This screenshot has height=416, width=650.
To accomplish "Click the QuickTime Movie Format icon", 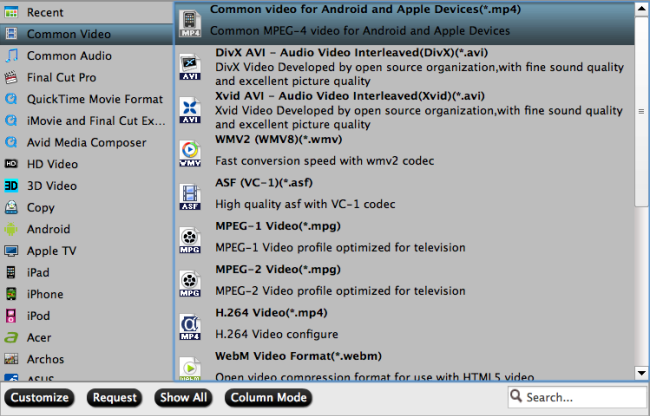I will pos(11,99).
